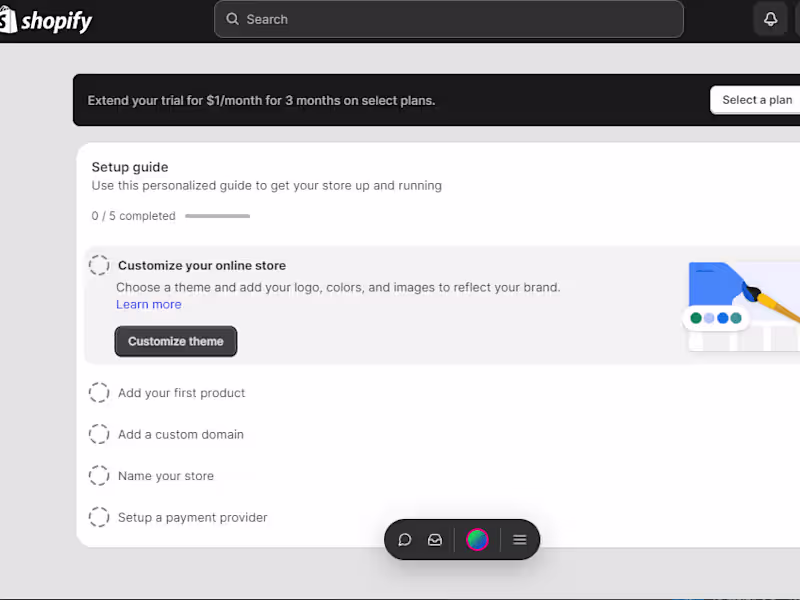Open the inbox tray icon
The height and width of the screenshot is (600, 800).
[x=435, y=540]
